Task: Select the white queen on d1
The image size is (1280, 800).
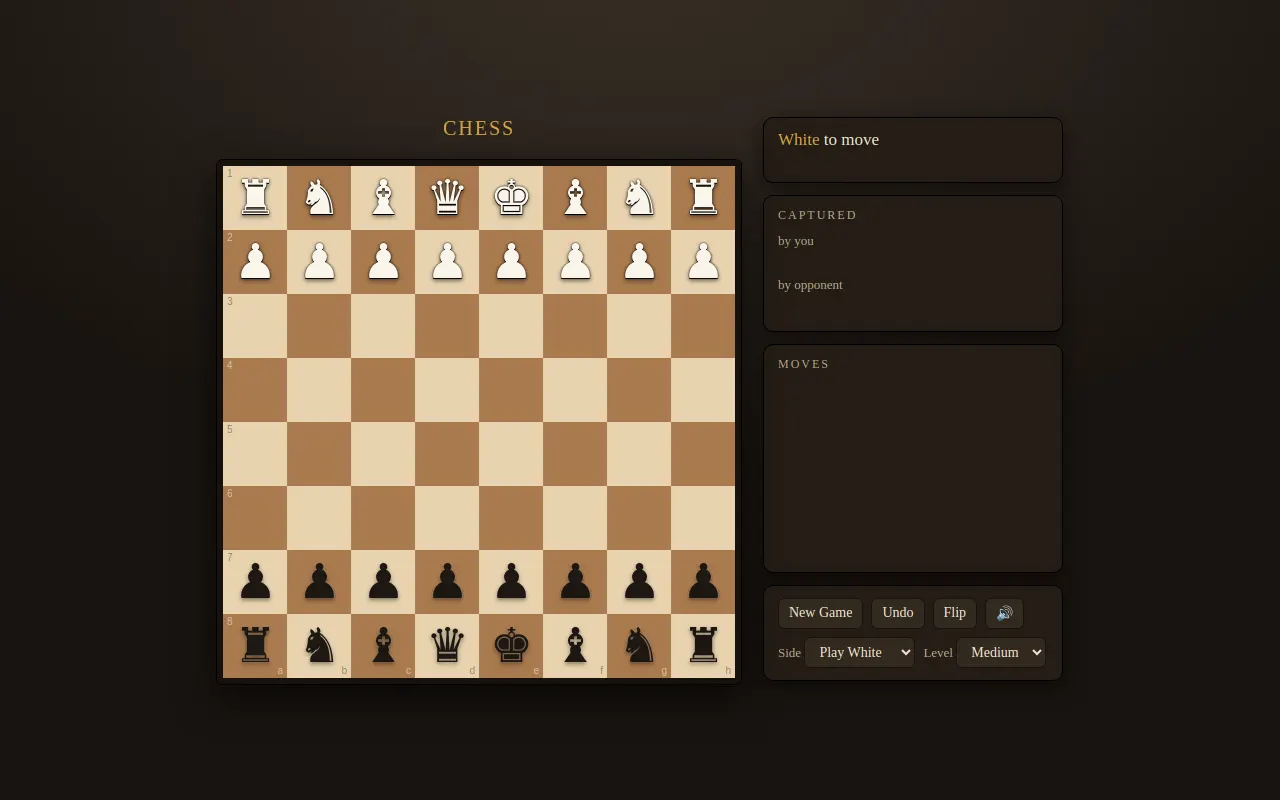Action: point(447,198)
